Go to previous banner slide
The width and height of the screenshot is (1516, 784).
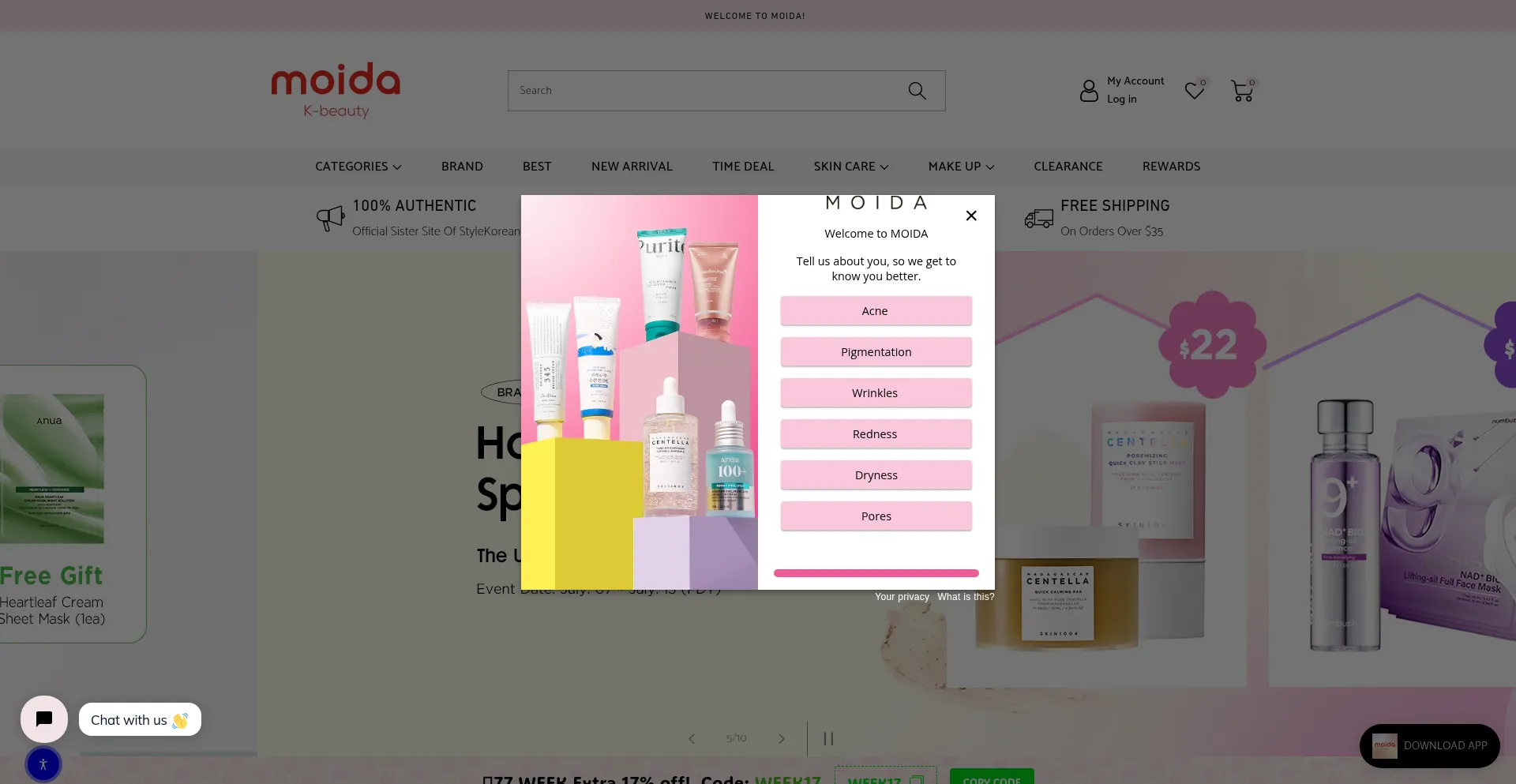click(692, 738)
